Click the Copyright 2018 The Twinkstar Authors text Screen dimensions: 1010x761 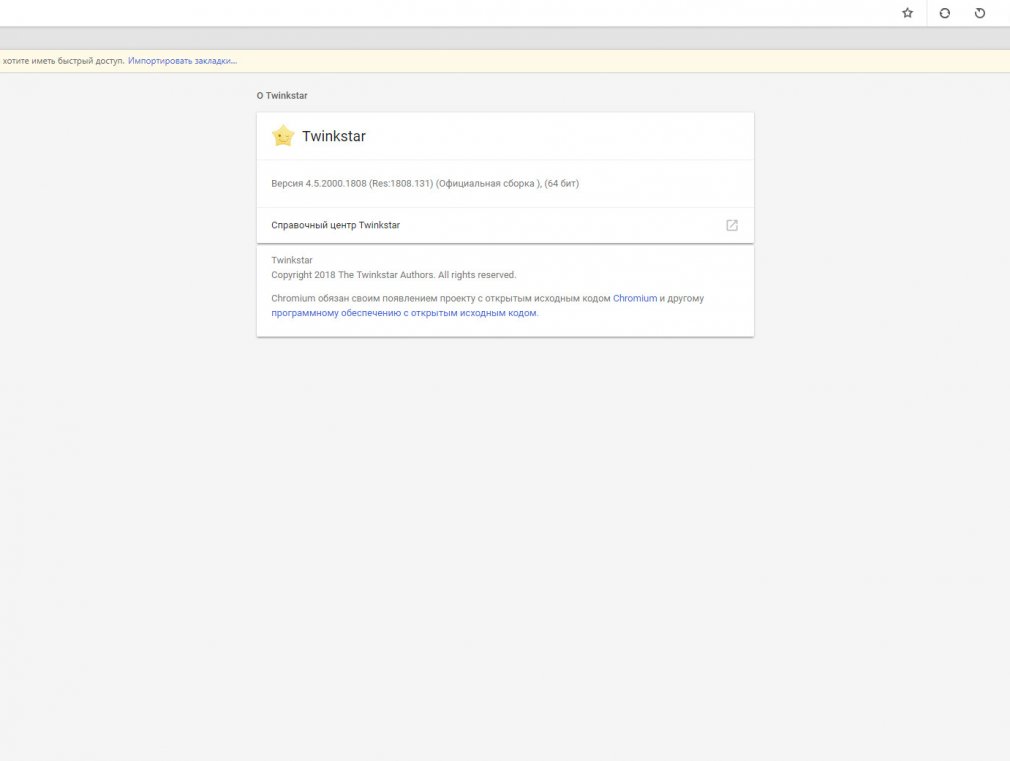coord(394,275)
